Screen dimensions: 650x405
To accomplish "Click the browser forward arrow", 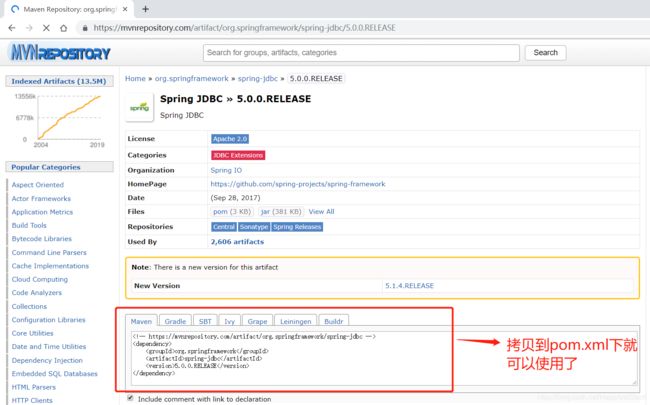I will click(x=29, y=28).
